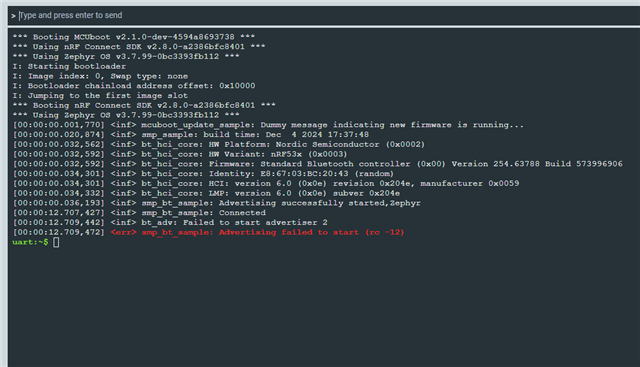Click the 'Jumping to the first image slot' line
This screenshot has width=640, height=367.
(100, 96)
